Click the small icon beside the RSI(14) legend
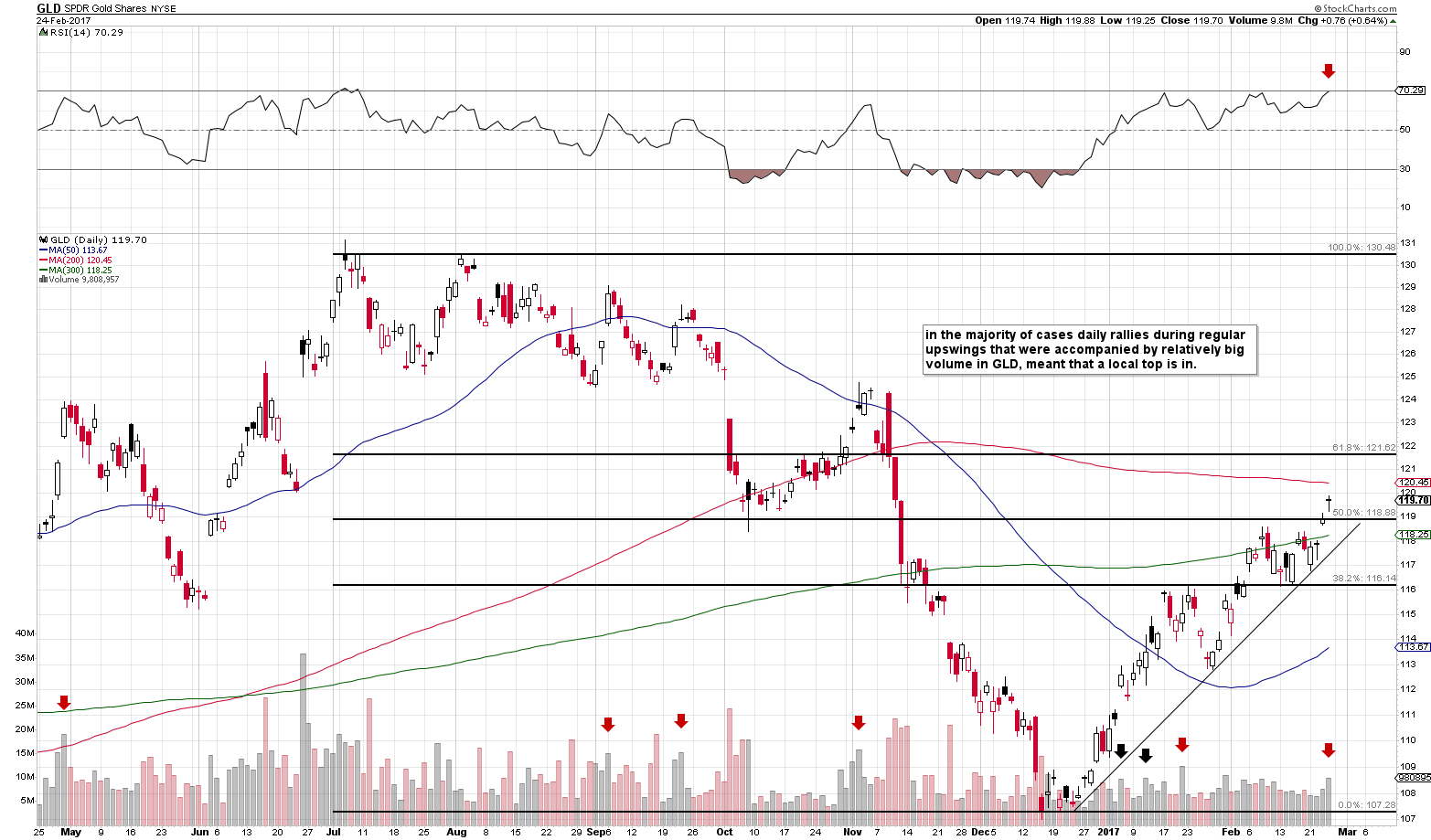 coord(43,32)
